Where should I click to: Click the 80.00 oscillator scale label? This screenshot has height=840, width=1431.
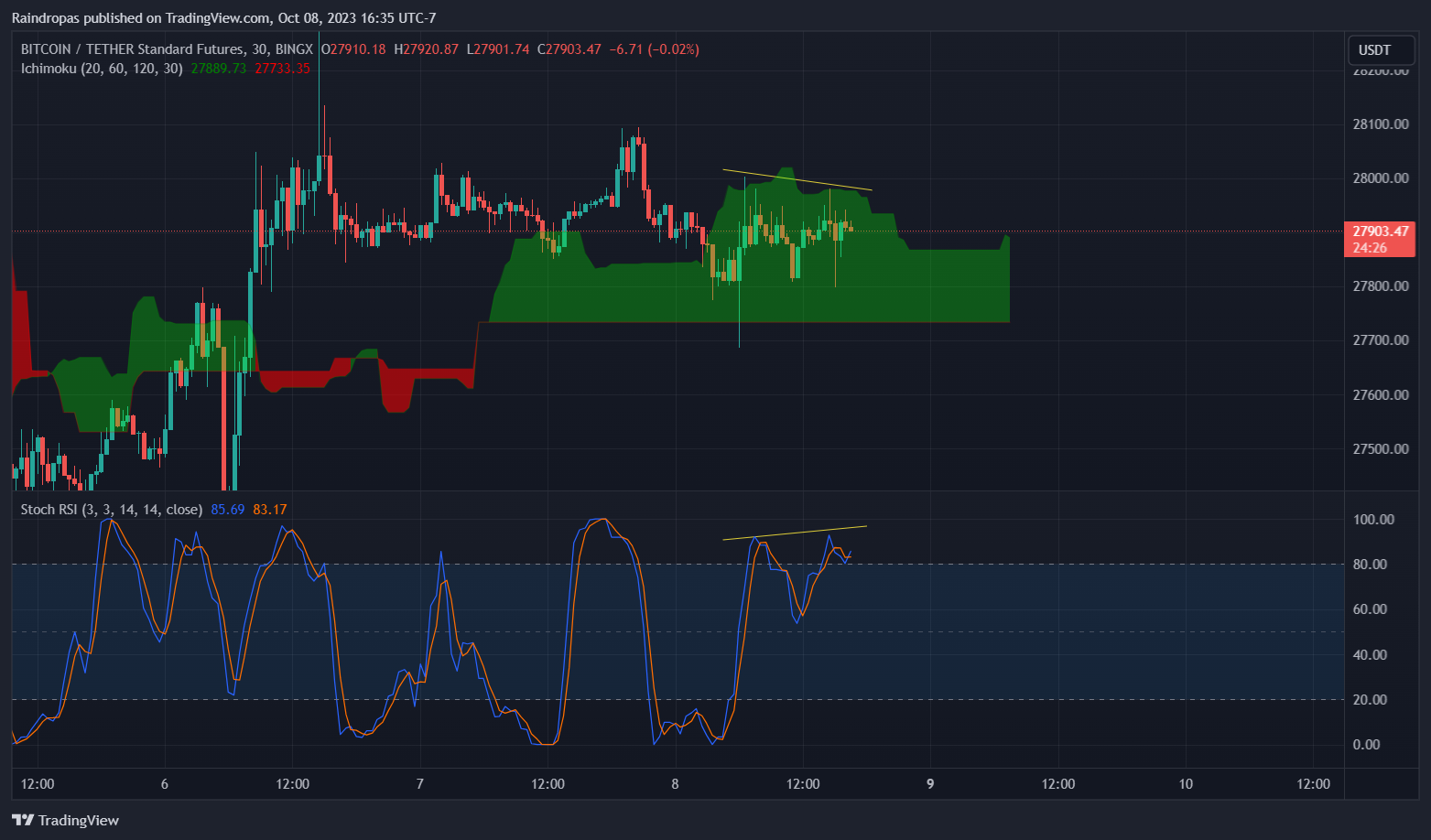pyautogui.click(x=1370, y=564)
